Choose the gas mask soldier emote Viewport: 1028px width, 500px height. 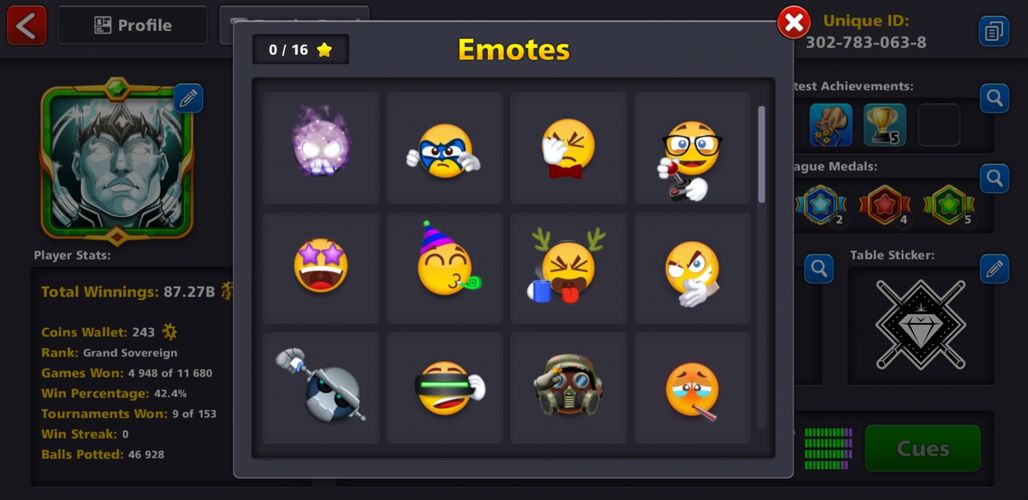pos(568,388)
